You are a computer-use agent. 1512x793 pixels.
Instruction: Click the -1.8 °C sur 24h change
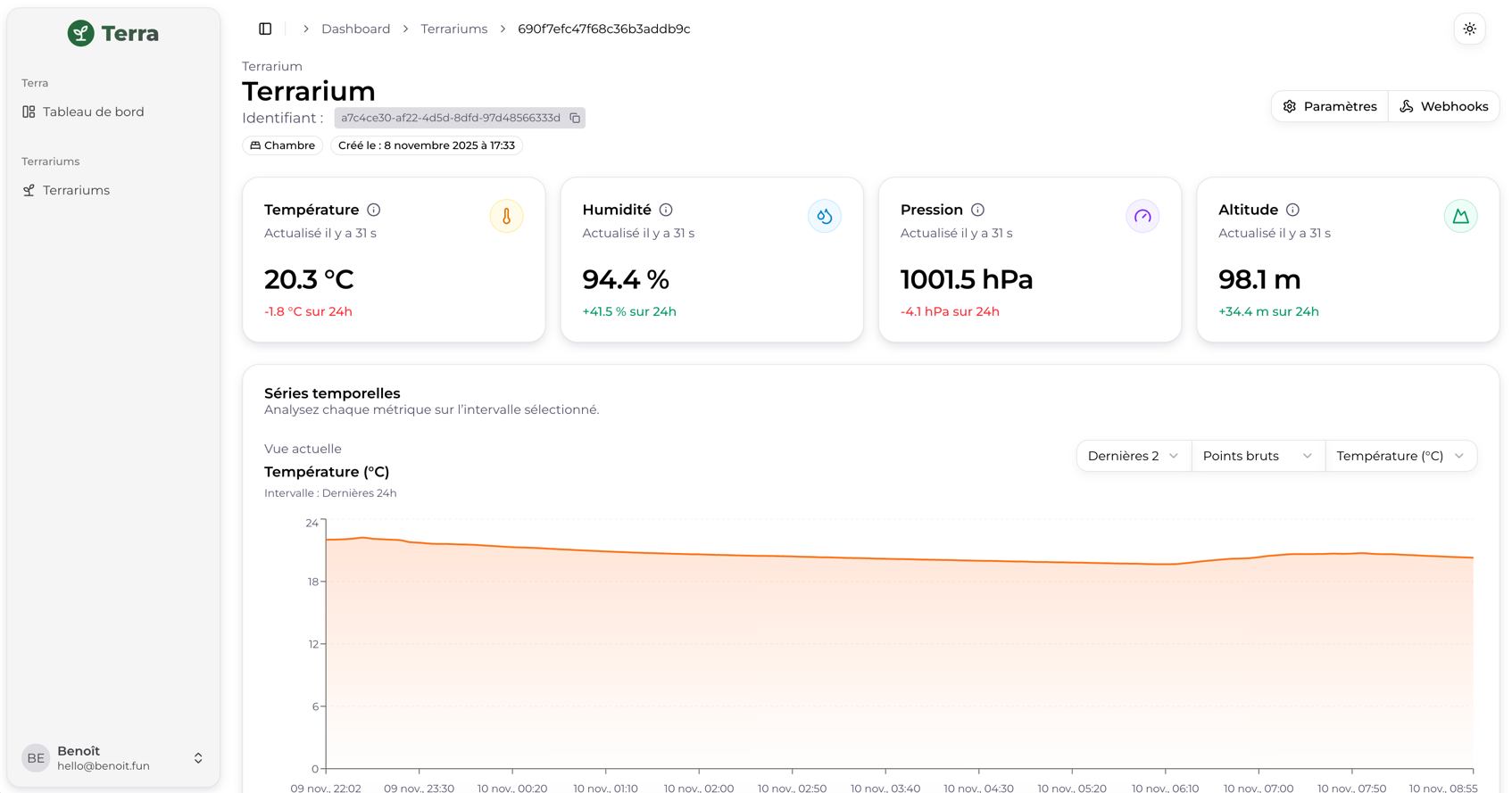tap(308, 311)
